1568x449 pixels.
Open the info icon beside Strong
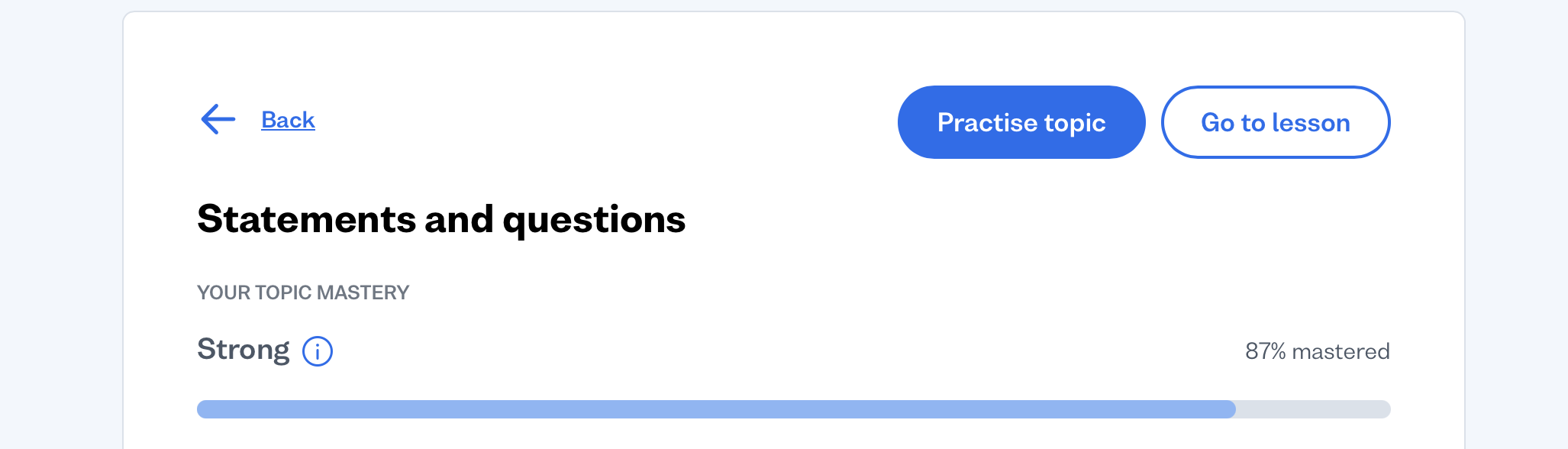(x=318, y=351)
